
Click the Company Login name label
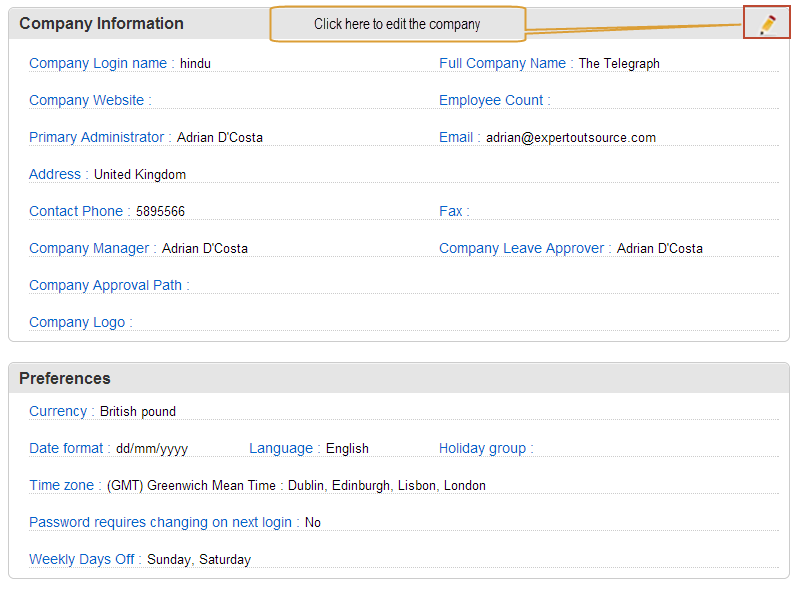click(x=98, y=63)
